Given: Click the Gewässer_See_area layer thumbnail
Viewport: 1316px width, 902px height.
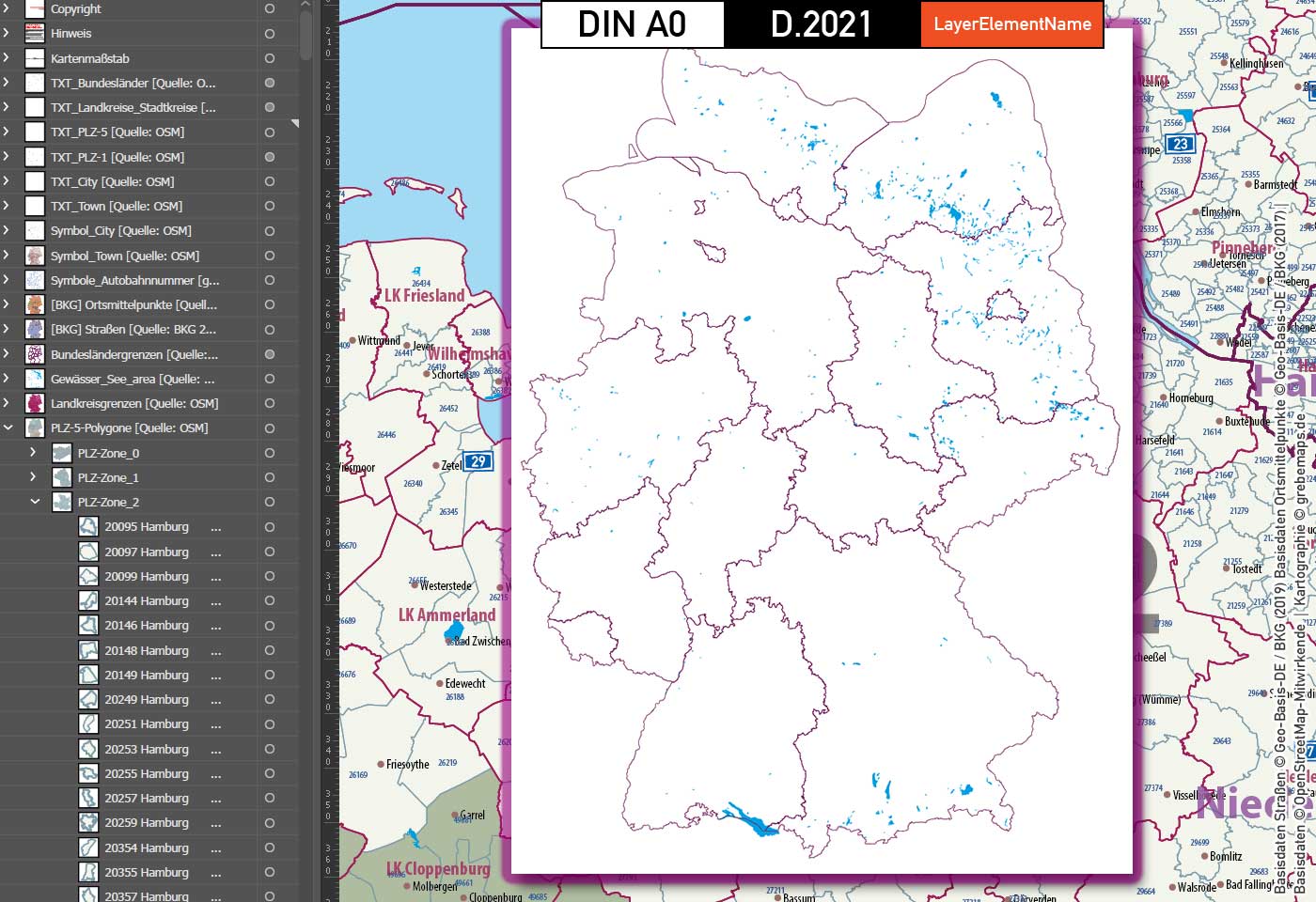Looking at the screenshot, I should (x=34, y=379).
